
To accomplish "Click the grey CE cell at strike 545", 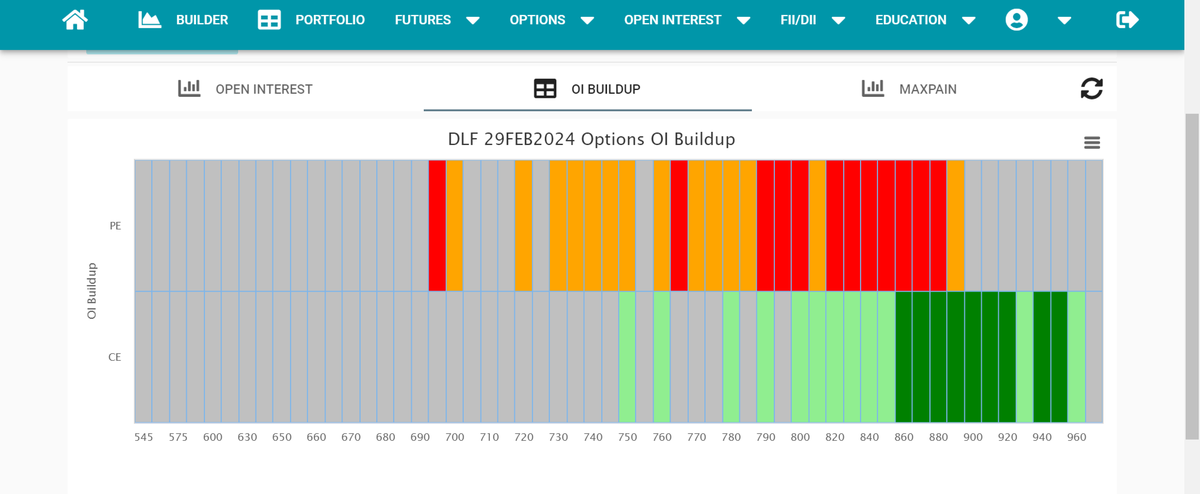I will (143, 357).
